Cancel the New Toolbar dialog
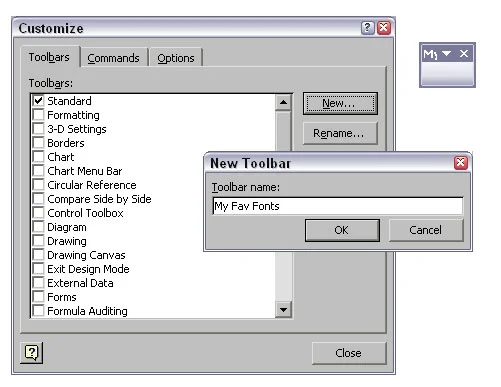 pyautogui.click(x=426, y=230)
